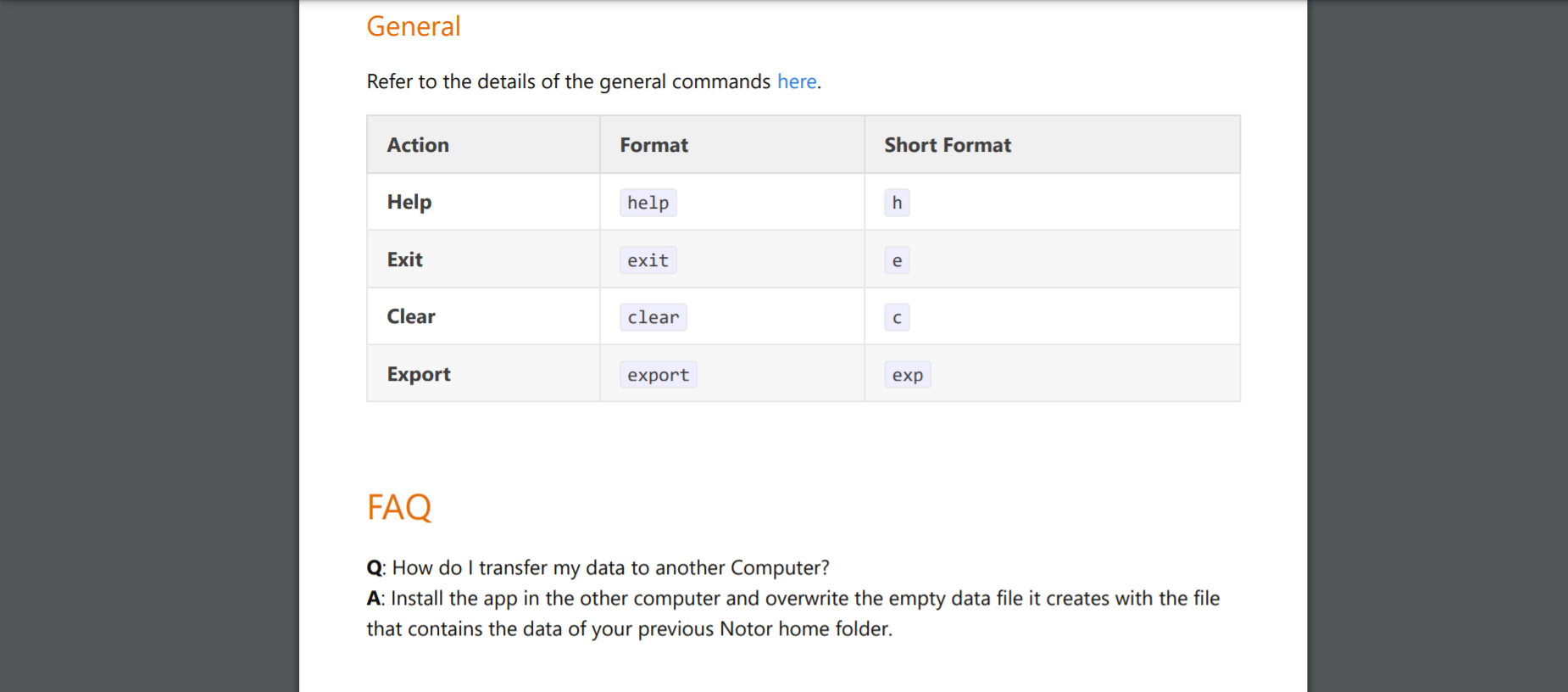Click the Clear action row label

[411, 316]
